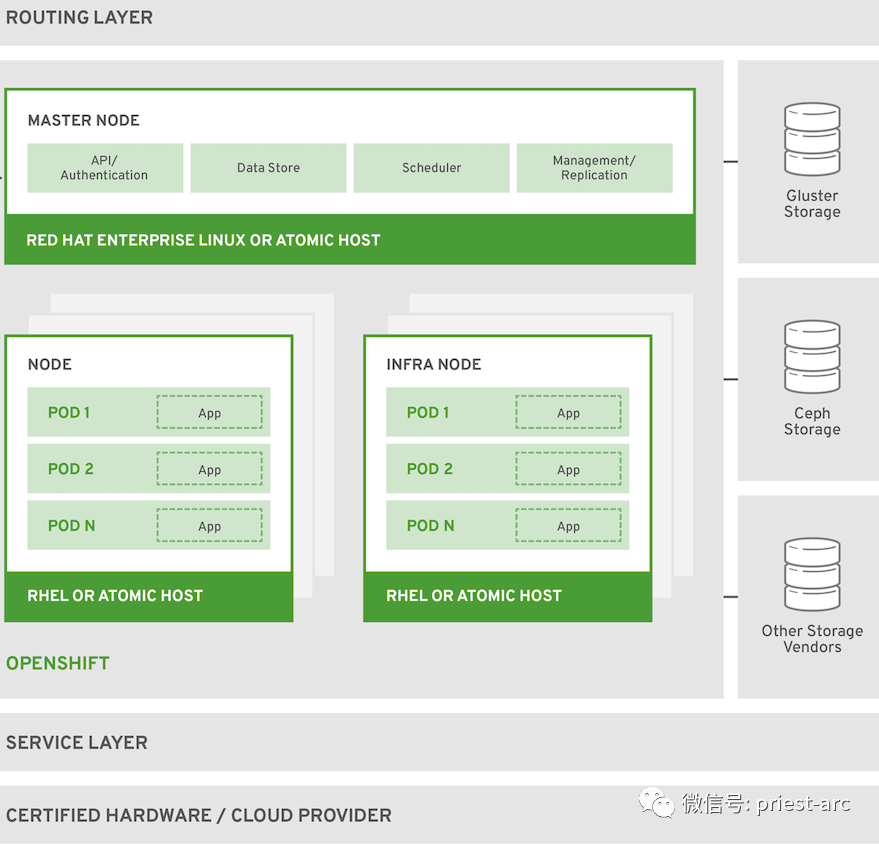Click the RED HAT ENTERPRISE LINUX OR ATOMIC HOST bar
The image size is (879, 844).
[350, 240]
